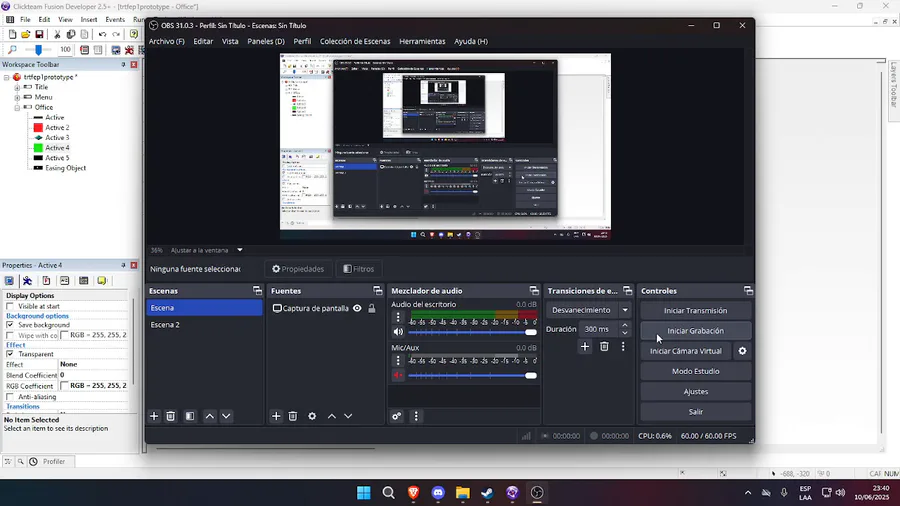Open Steam from the taskbar
The width and height of the screenshot is (900, 506).
point(487,492)
